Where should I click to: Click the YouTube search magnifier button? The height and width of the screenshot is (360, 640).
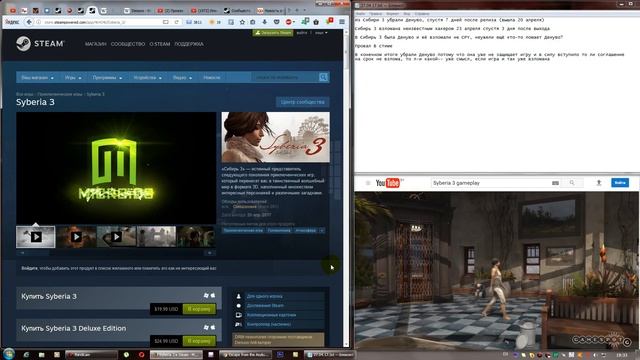(x=572, y=183)
